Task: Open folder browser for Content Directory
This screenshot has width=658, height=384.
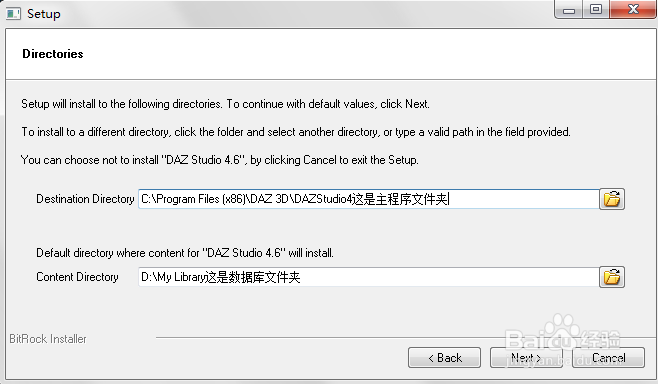Action: pyautogui.click(x=612, y=277)
